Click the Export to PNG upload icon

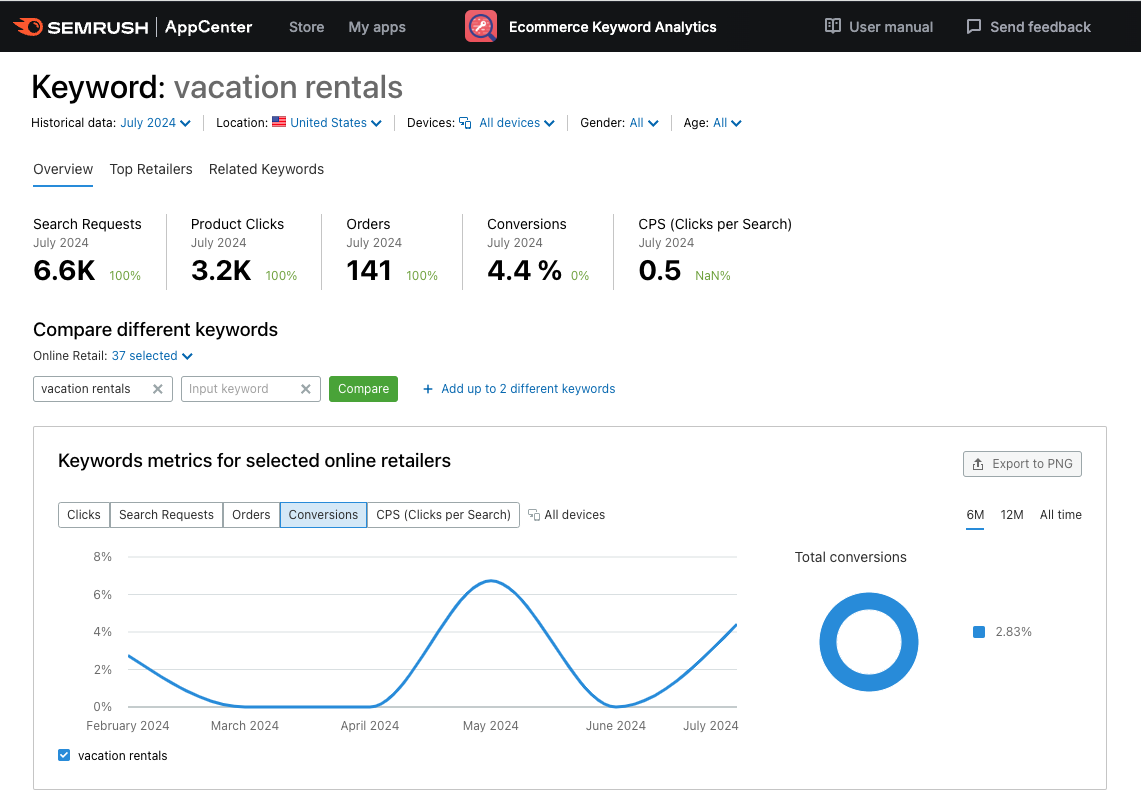pyautogui.click(x=978, y=463)
